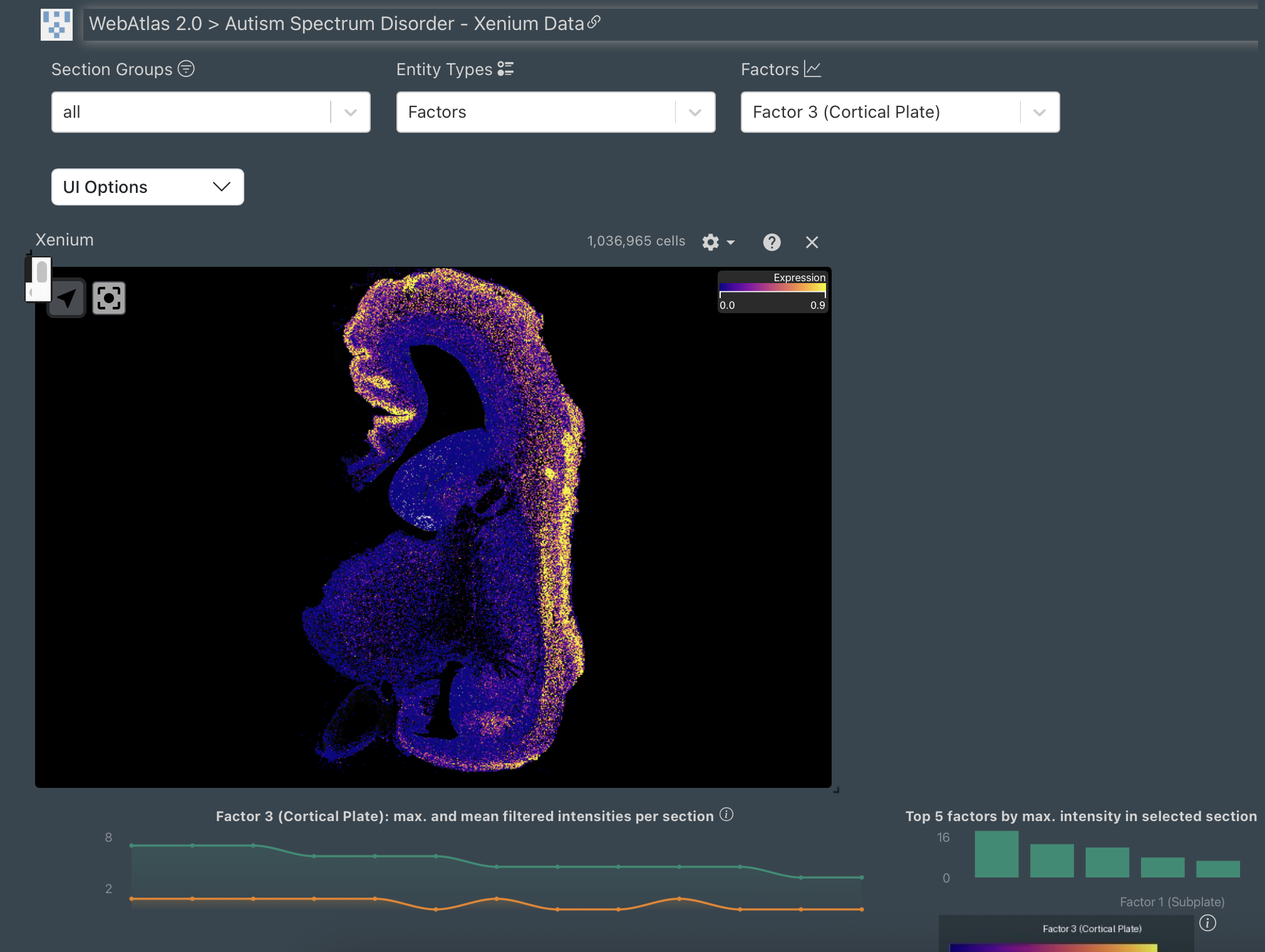This screenshot has width=1265, height=952.
Task: Close the Xenium spatial view panel
Action: (812, 242)
